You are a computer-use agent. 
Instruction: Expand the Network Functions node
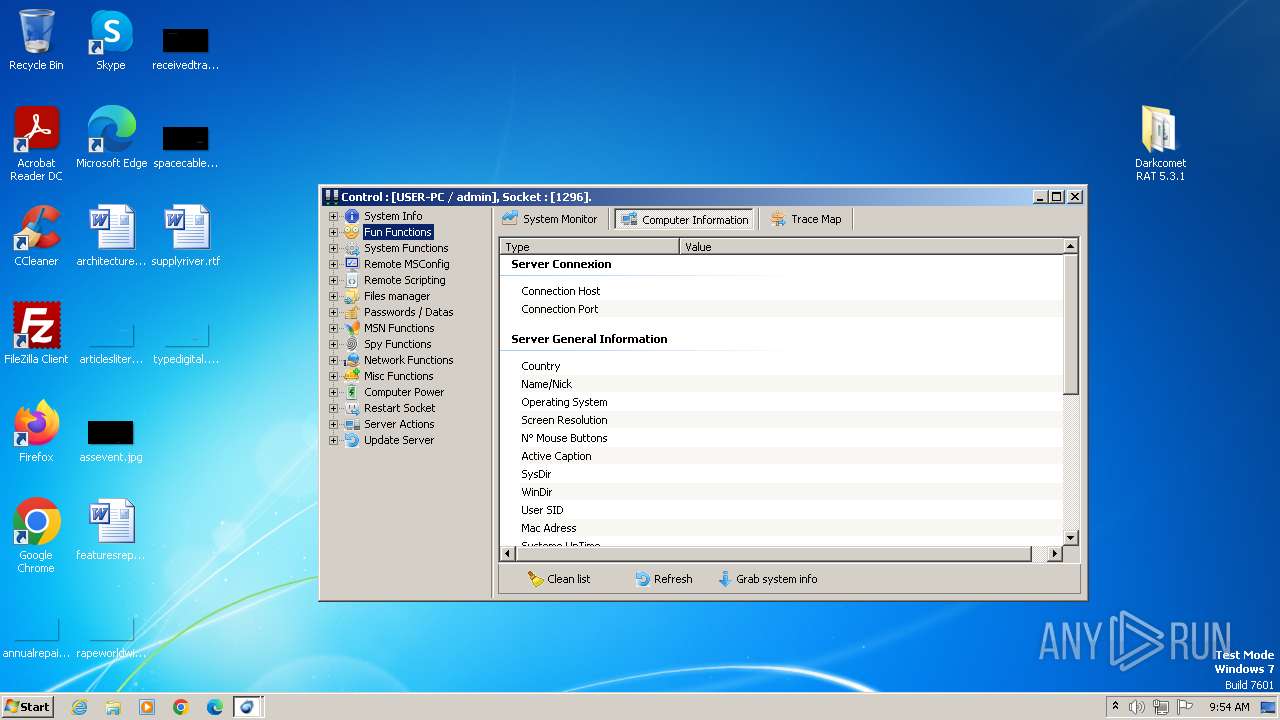tap(334, 360)
